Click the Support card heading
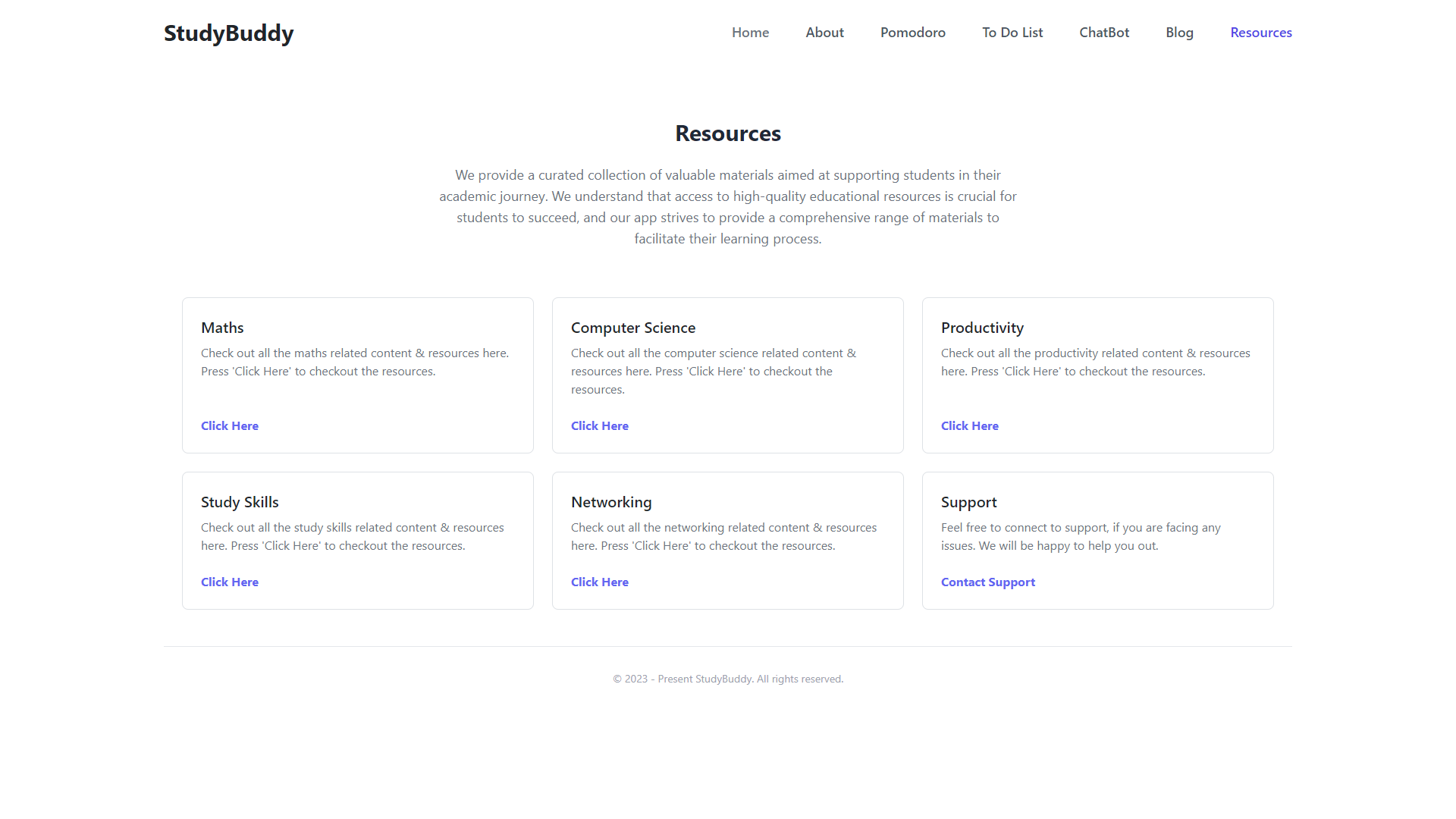 click(x=968, y=502)
